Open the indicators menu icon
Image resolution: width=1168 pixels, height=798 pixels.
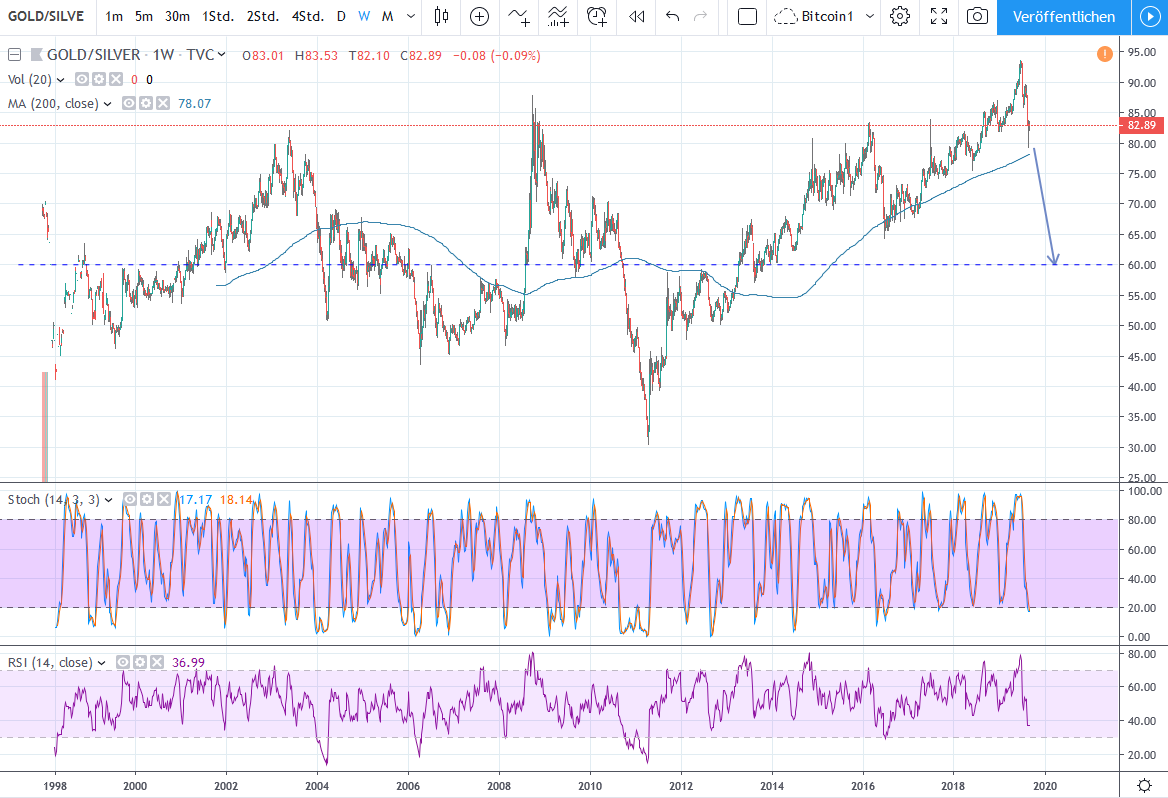coord(518,16)
